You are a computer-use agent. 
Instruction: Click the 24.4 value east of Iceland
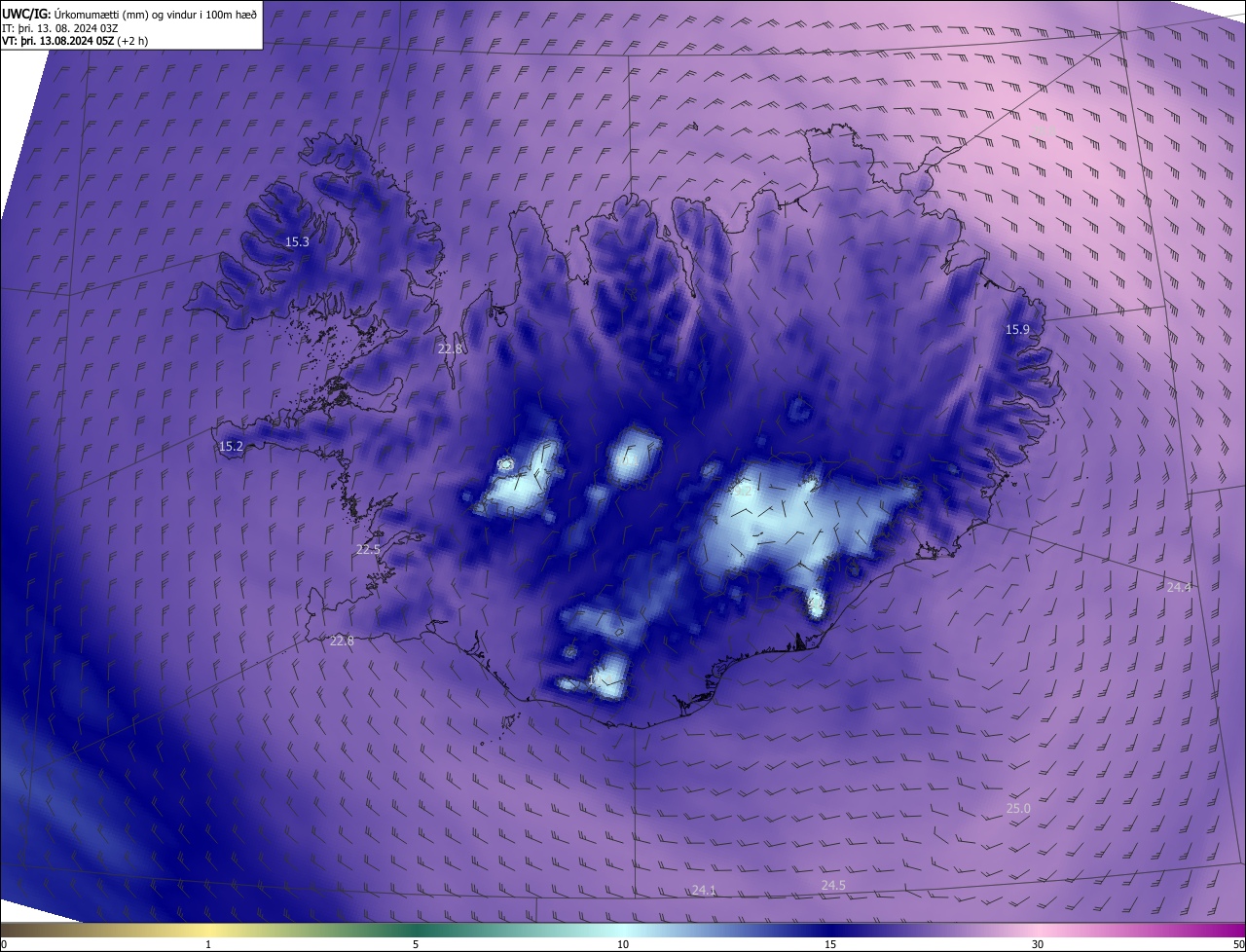1179,587
